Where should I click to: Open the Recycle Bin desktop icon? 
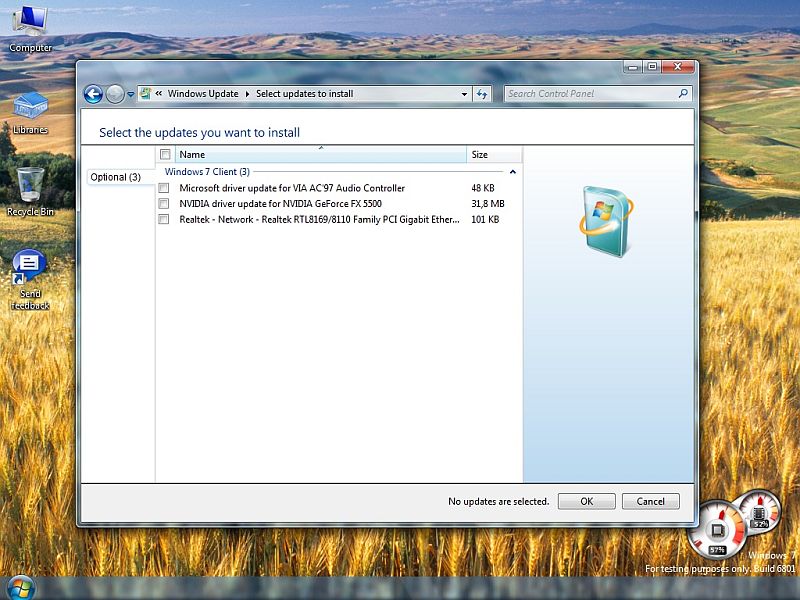tap(30, 192)
